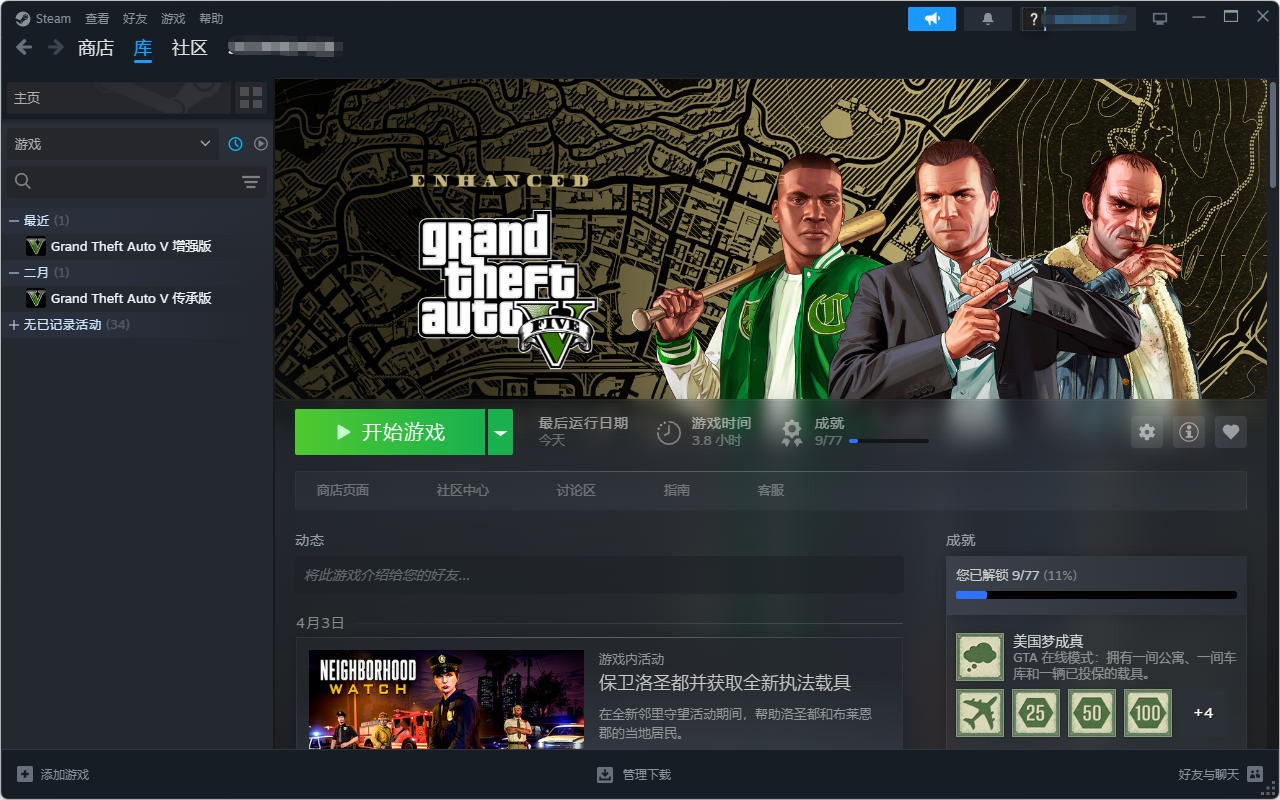Open the 查看 menu

[97, 19]
